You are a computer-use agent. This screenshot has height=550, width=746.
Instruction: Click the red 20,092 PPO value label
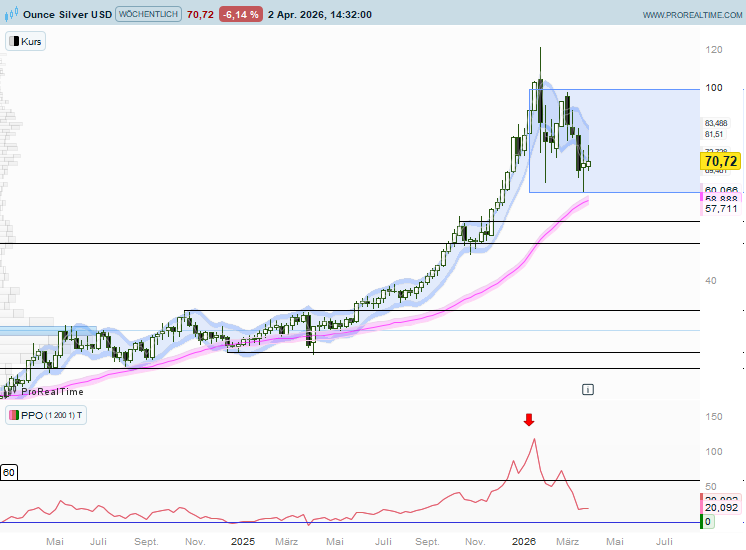coord(720,504)
